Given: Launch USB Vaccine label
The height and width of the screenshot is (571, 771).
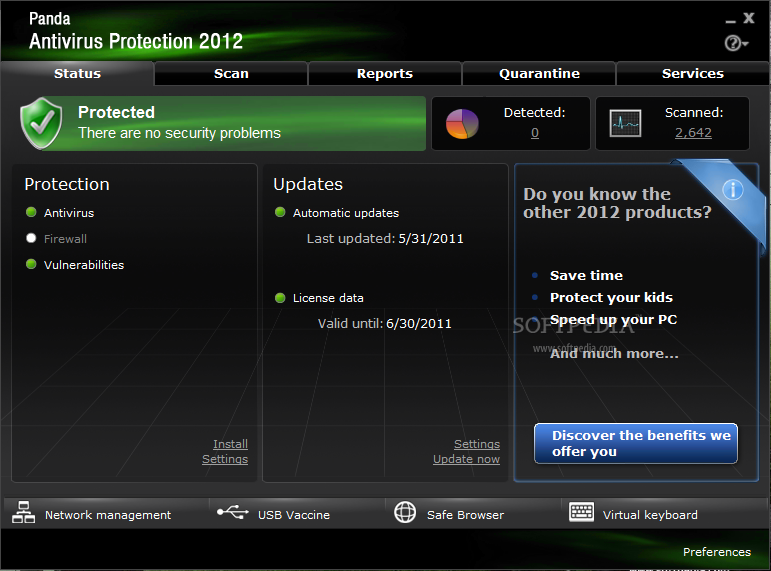Looking at the screenshot, I should pos(294,515).
